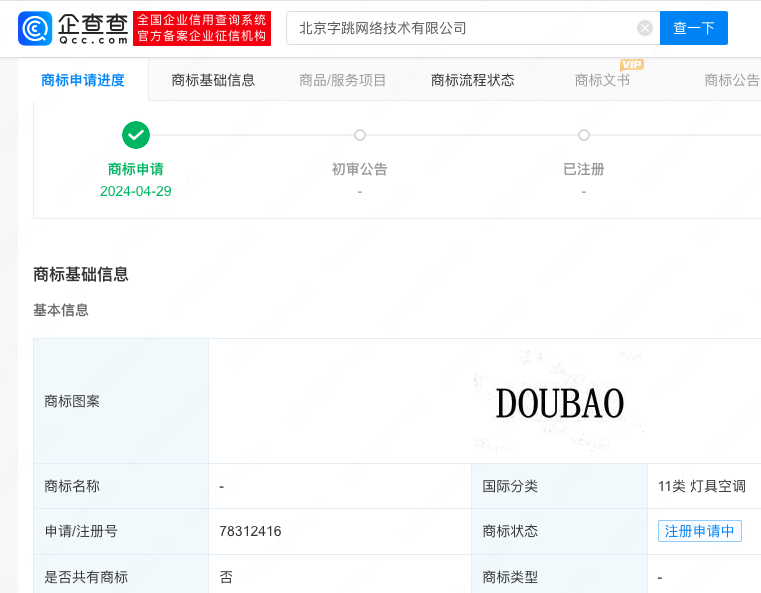Click the 初审公告 progress step circle
This screenshot has width=761, height=593.
(360, 135)
